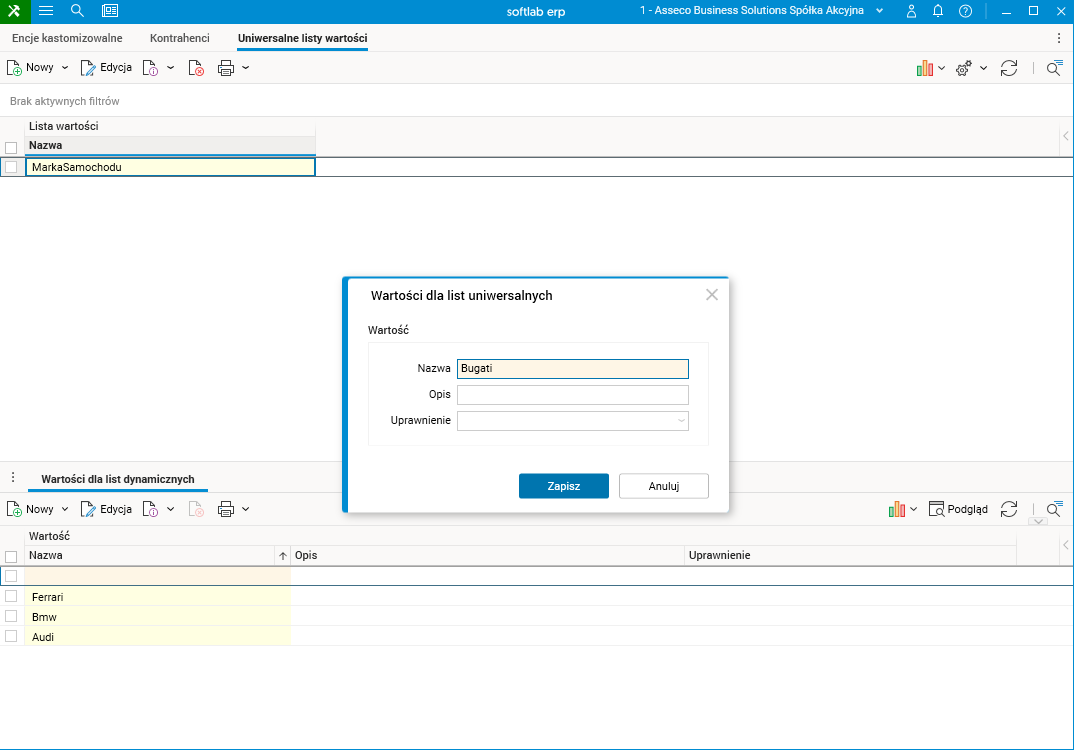Open help question mark icon

point(965,11)
